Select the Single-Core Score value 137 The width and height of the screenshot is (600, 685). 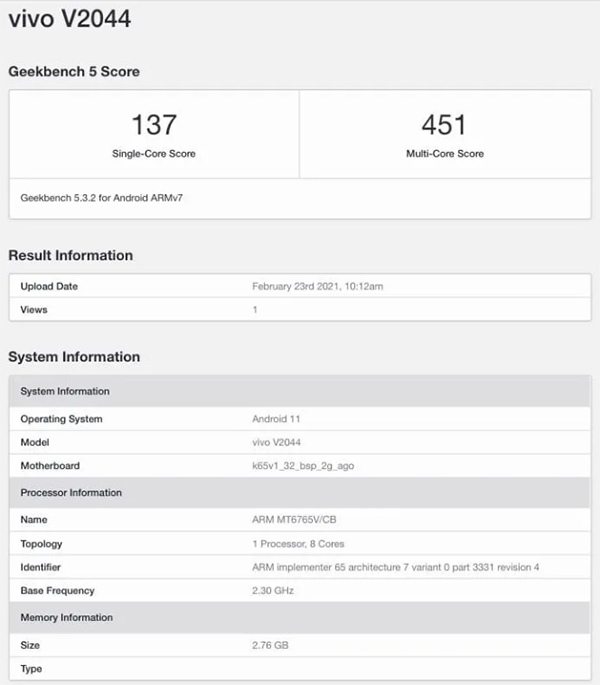point(154,125)
